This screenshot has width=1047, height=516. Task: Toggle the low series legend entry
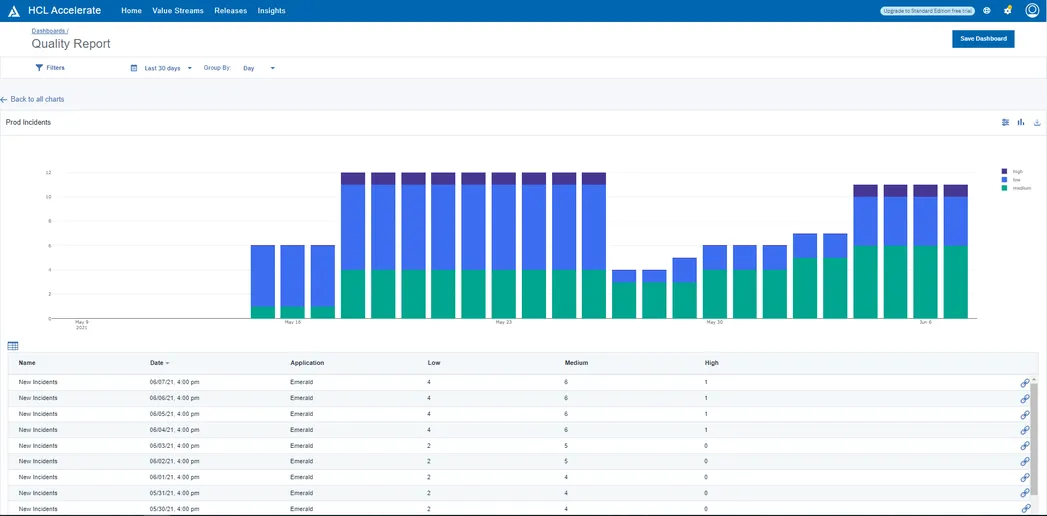pyautogui.click(x=1012, y=180)
